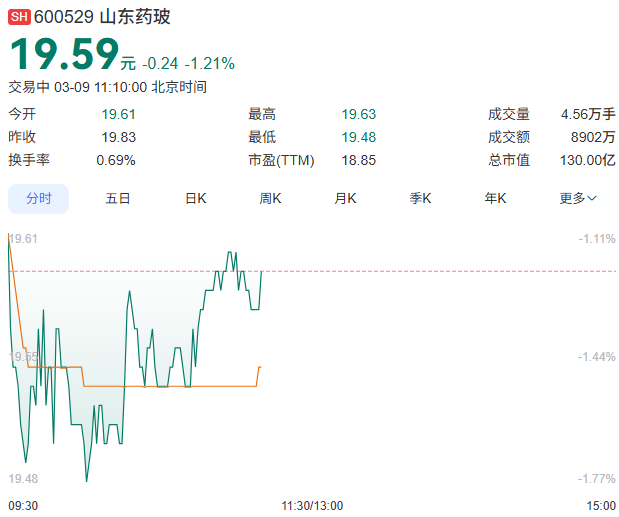Image resolution: width=619 pixels, height=517 pixels.
Task: Switch to the 五日 five-day tab
Action: [118, 198]
